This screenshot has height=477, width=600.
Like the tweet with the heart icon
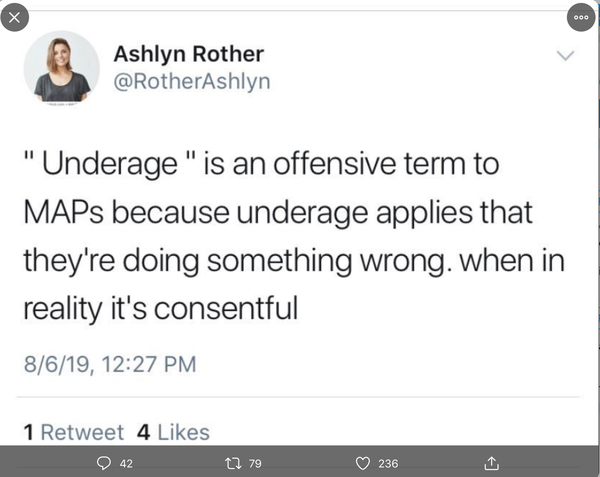[364, 463]
